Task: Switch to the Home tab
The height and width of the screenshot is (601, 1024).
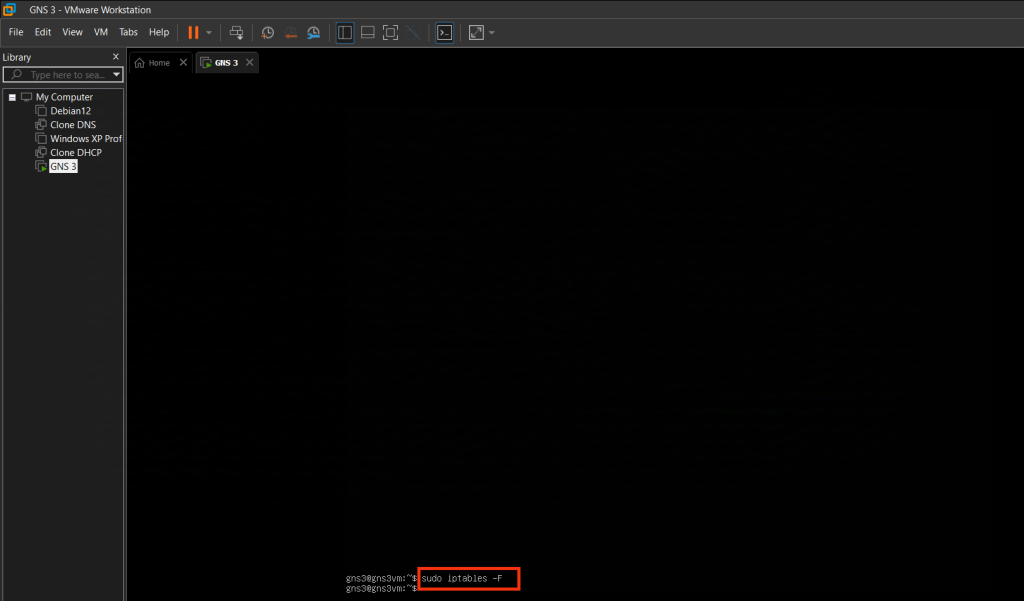Action: [153, 62]
